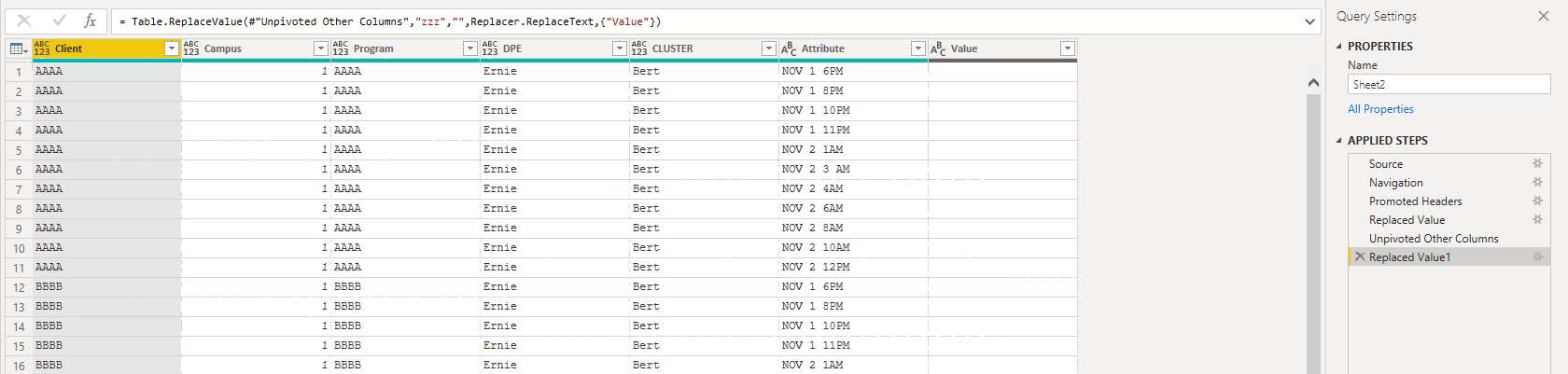The height and width of the screenshot is (374, 1568).
Task: Open settings gear for Replaced Value step
Action: pyautogui.click(x=1537, y=219)
